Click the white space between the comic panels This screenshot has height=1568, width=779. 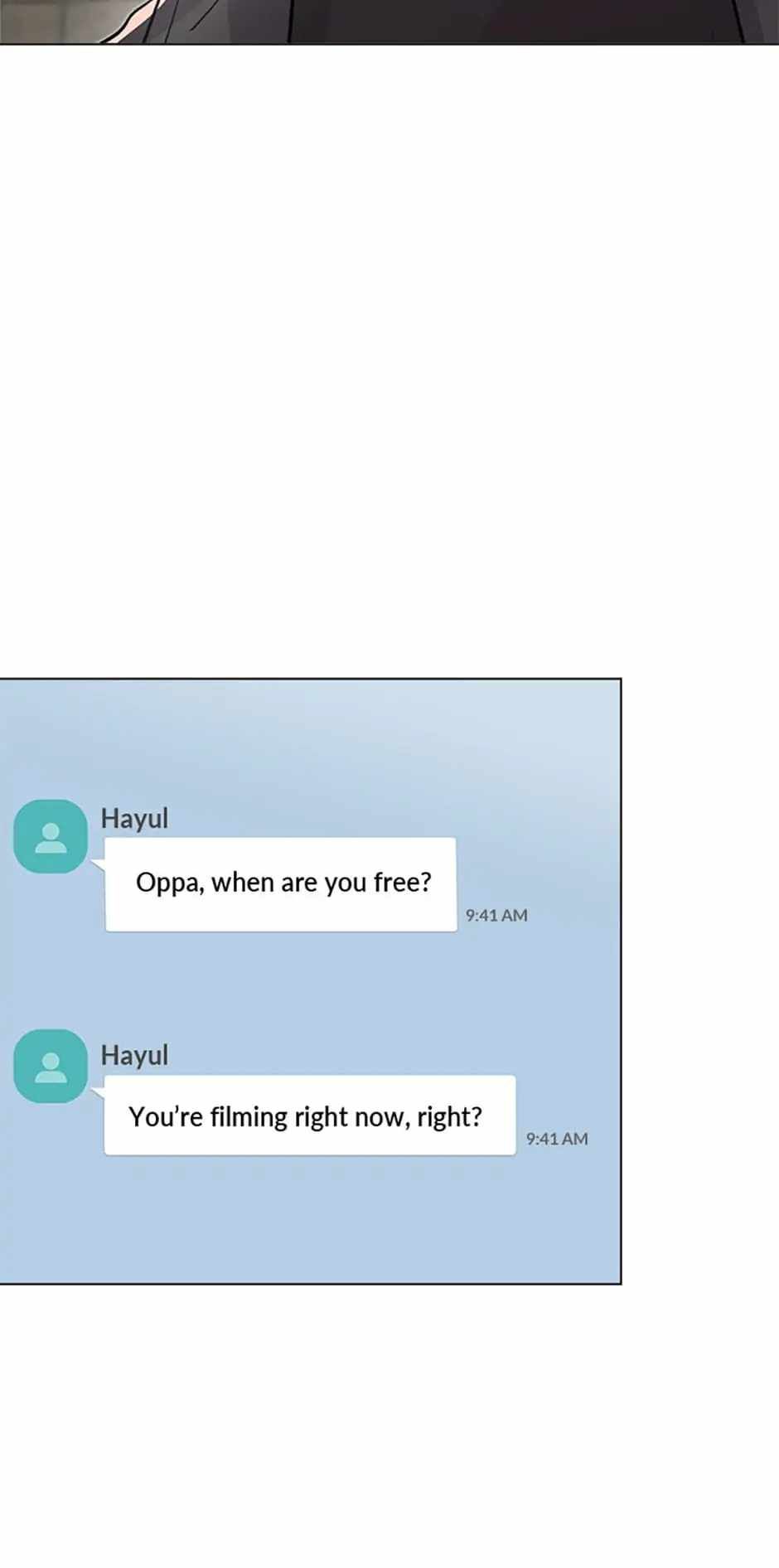(x=389, y=361)
